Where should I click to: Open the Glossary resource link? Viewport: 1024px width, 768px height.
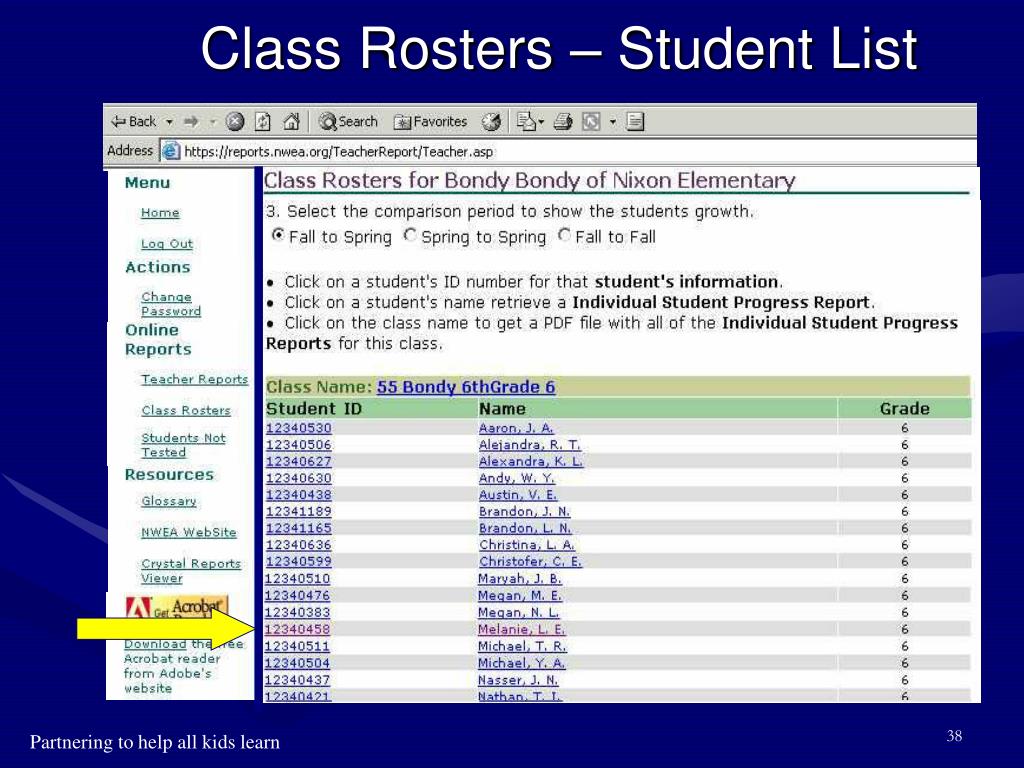click(x=169, y=501)
